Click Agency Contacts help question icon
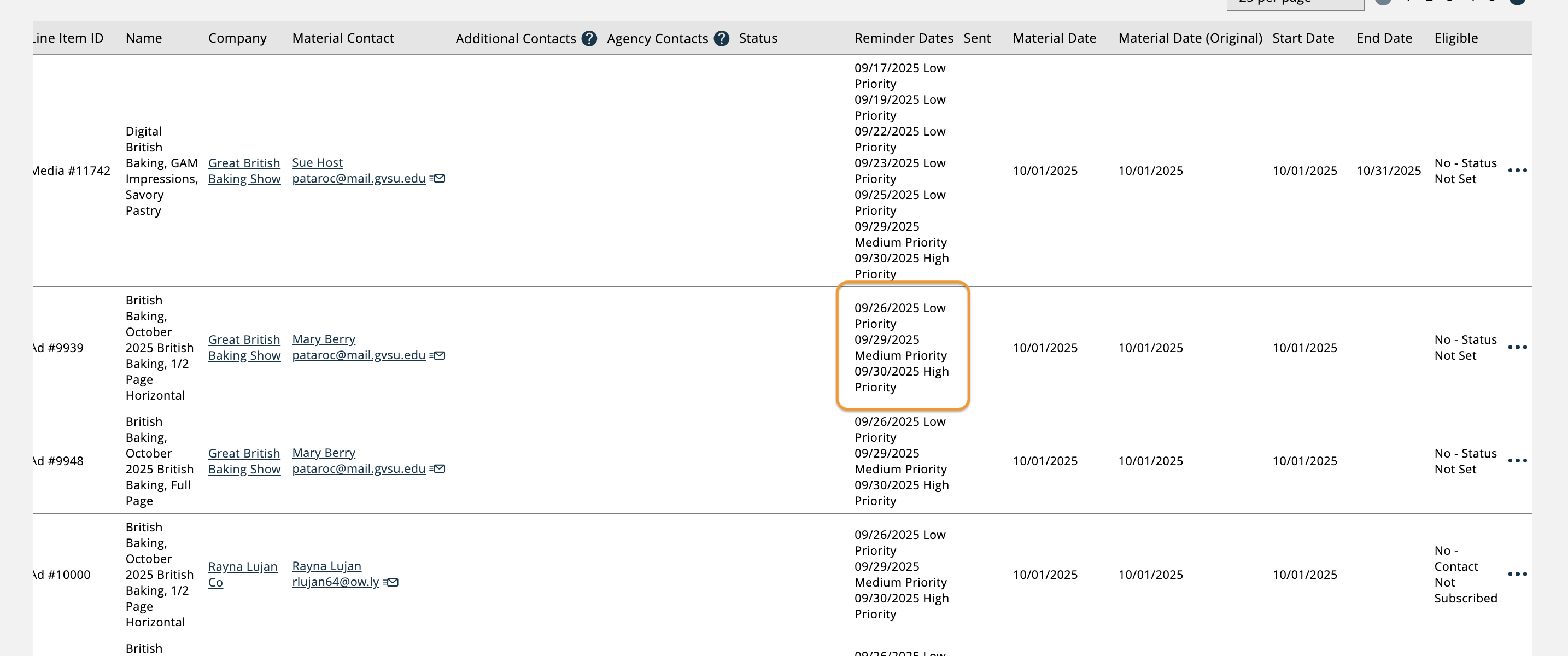Image resolution: width=1568 pixels, height=656 pixels. click(x=721, y=38)
